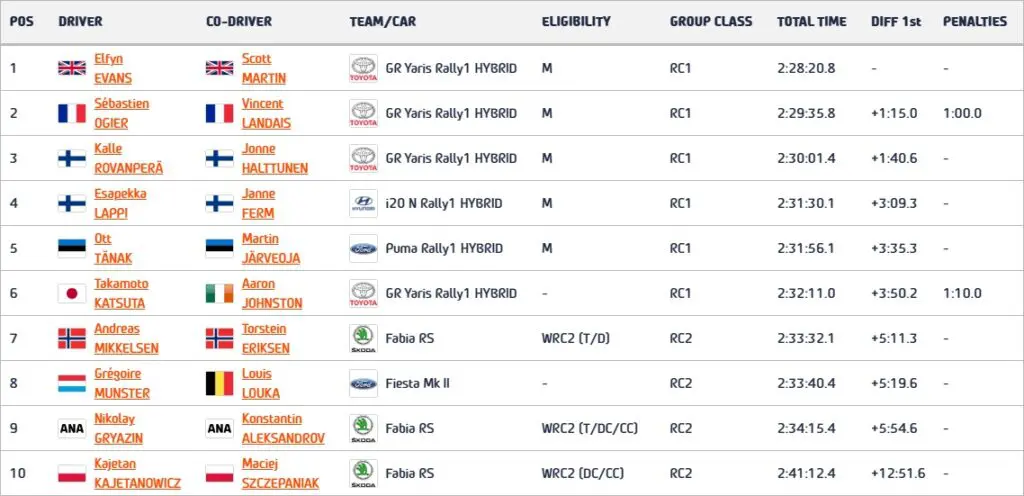Click the Toyota logo in Evans's row
This screenshot has height=496, width=1024.
point(363,69)
